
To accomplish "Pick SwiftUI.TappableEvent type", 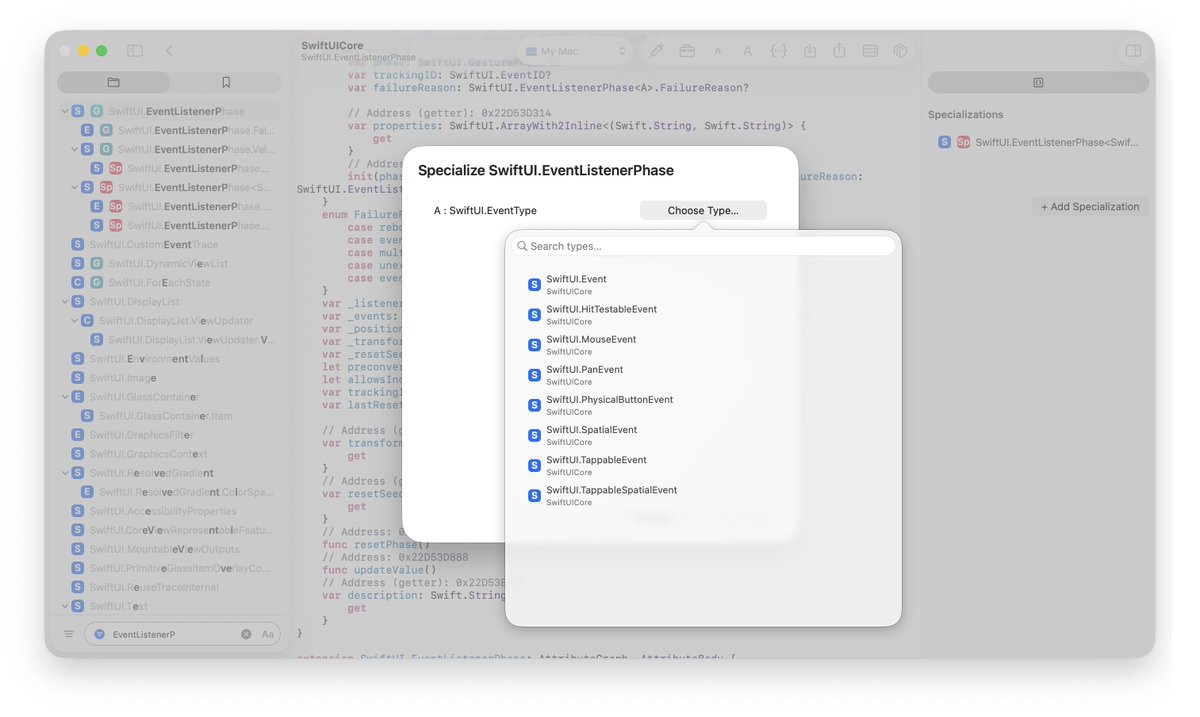I will 703,465.
